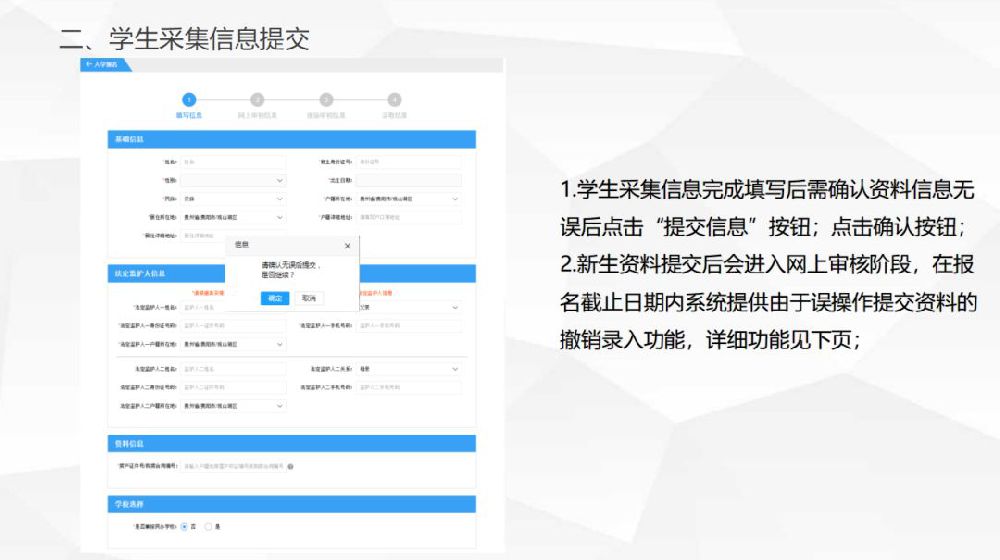Click step 1 circle 填写信息
The width and height of the screenshot is (1000, 560).
[x=189, y=99]
